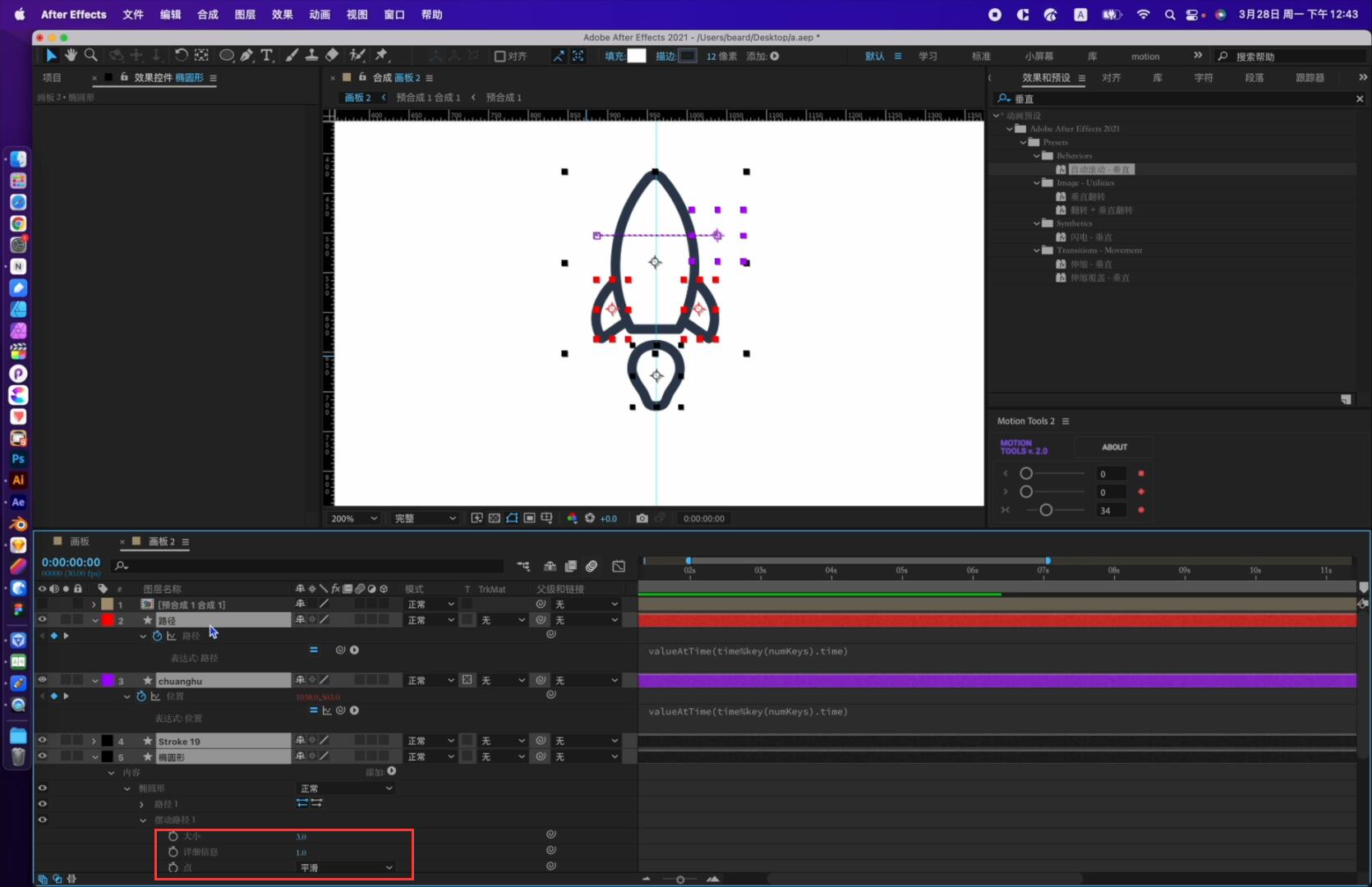This screenshot has height=887, width=1372.
Task: Enable motion blur switch in timeline header
Action: (592, 566)
